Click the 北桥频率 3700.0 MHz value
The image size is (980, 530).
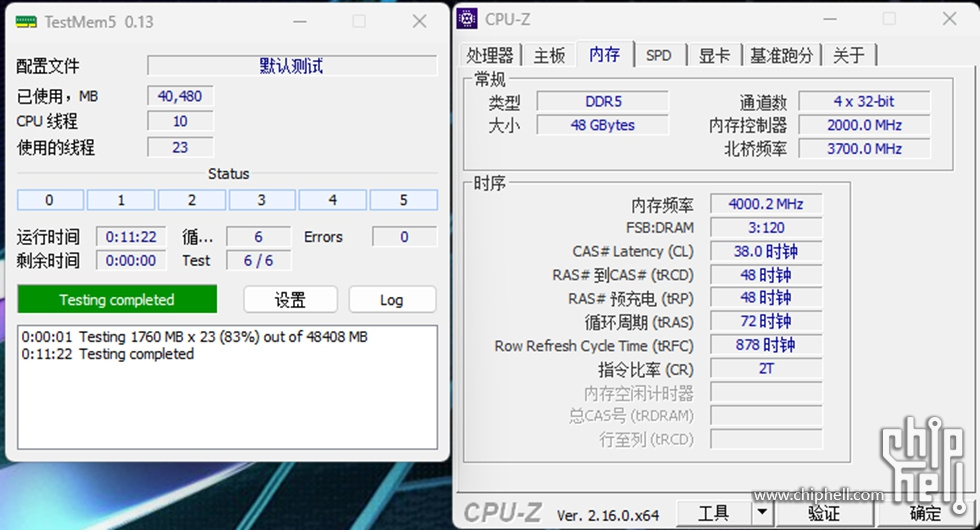coord(864,149)
